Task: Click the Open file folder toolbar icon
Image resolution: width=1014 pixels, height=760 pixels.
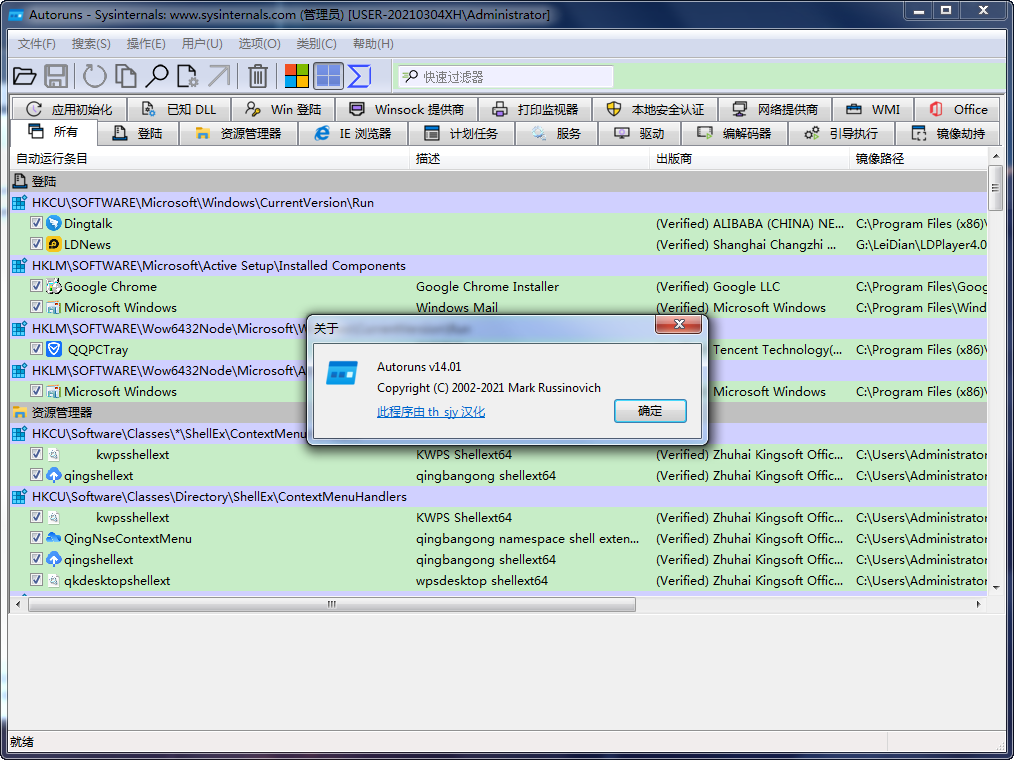Action: 25,76
